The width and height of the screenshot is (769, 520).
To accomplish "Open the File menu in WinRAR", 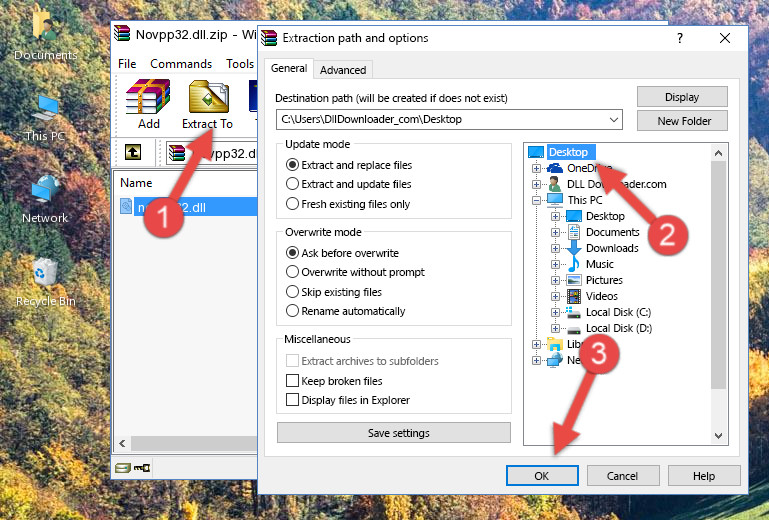I will point(127,64).
